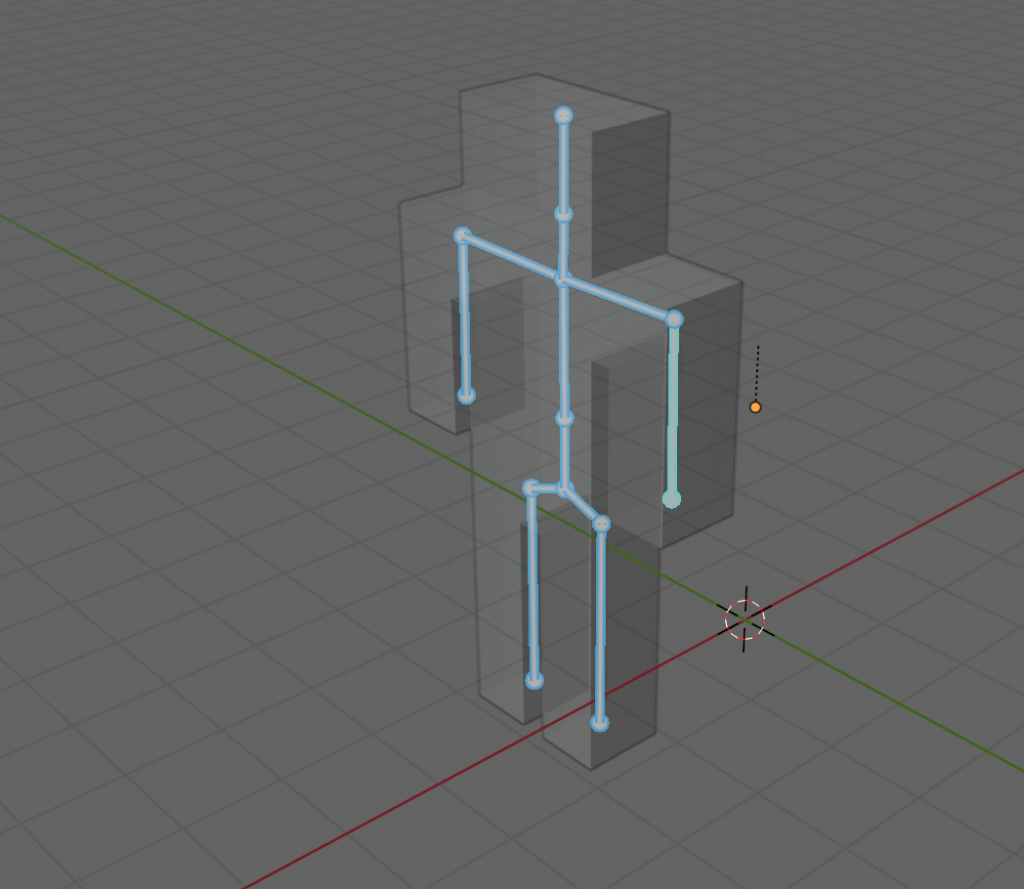The image size is (1024, 889).
Task: Select the orange light object origin dot
Action: tap(755, 407)
